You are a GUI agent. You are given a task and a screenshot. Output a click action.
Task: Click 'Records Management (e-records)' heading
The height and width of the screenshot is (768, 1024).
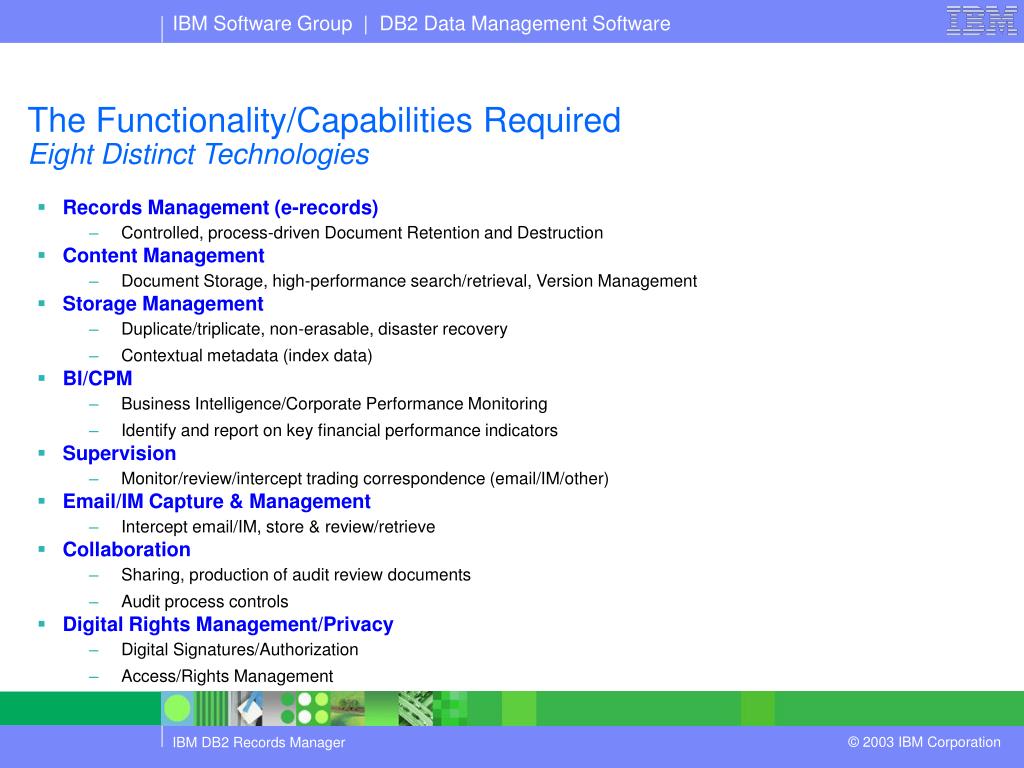220,208
